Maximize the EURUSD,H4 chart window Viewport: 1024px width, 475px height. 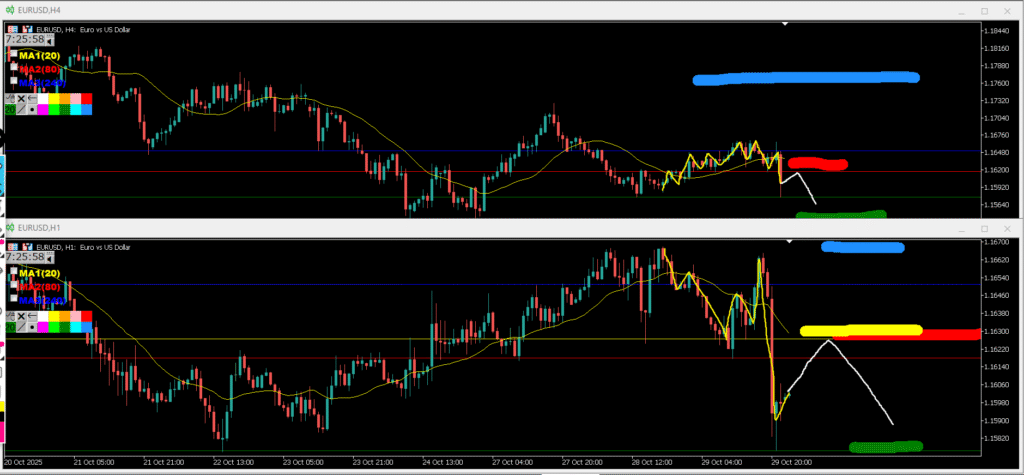click(x=983, y=11)
